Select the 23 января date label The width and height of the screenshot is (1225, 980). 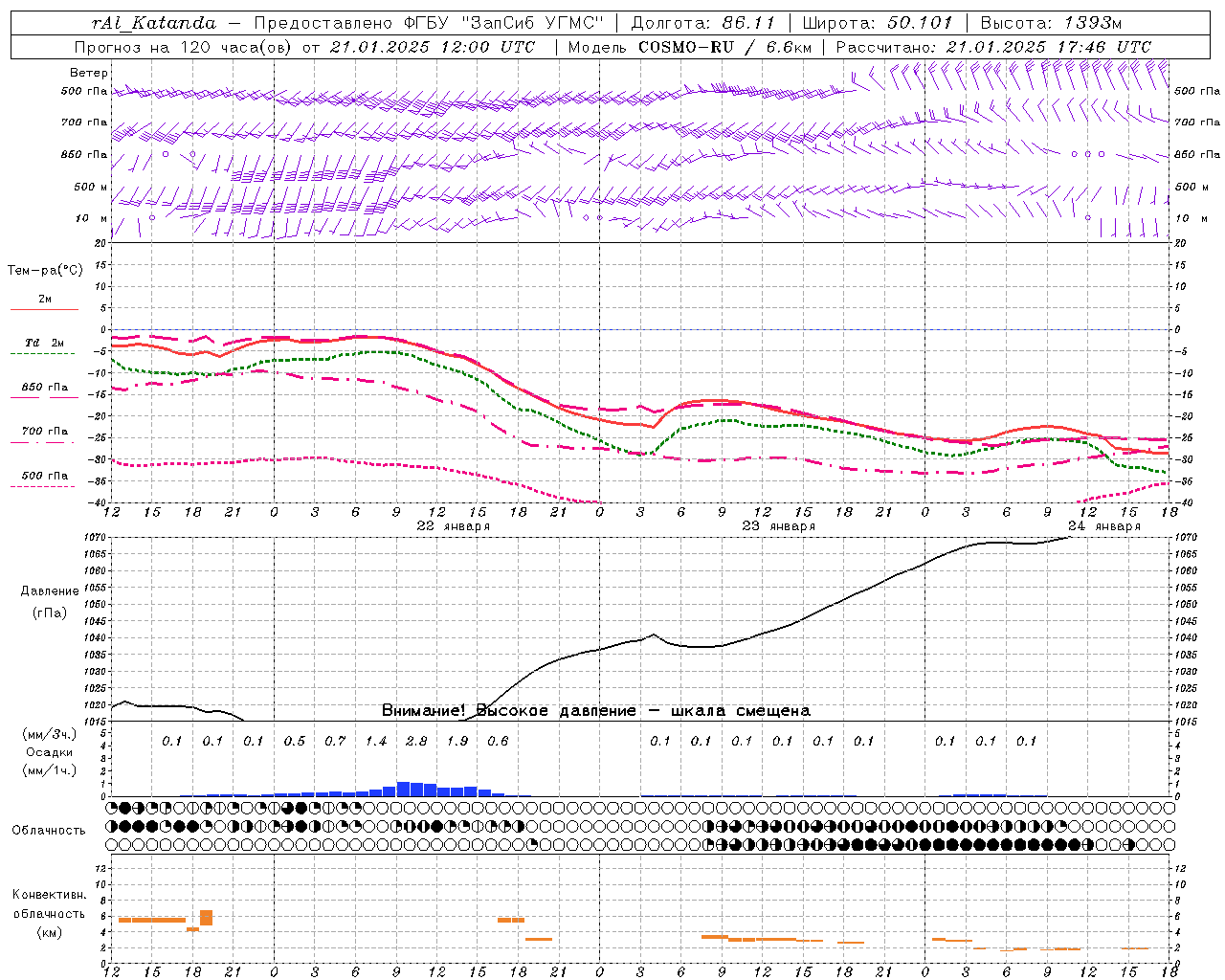[x=779, y=526]
